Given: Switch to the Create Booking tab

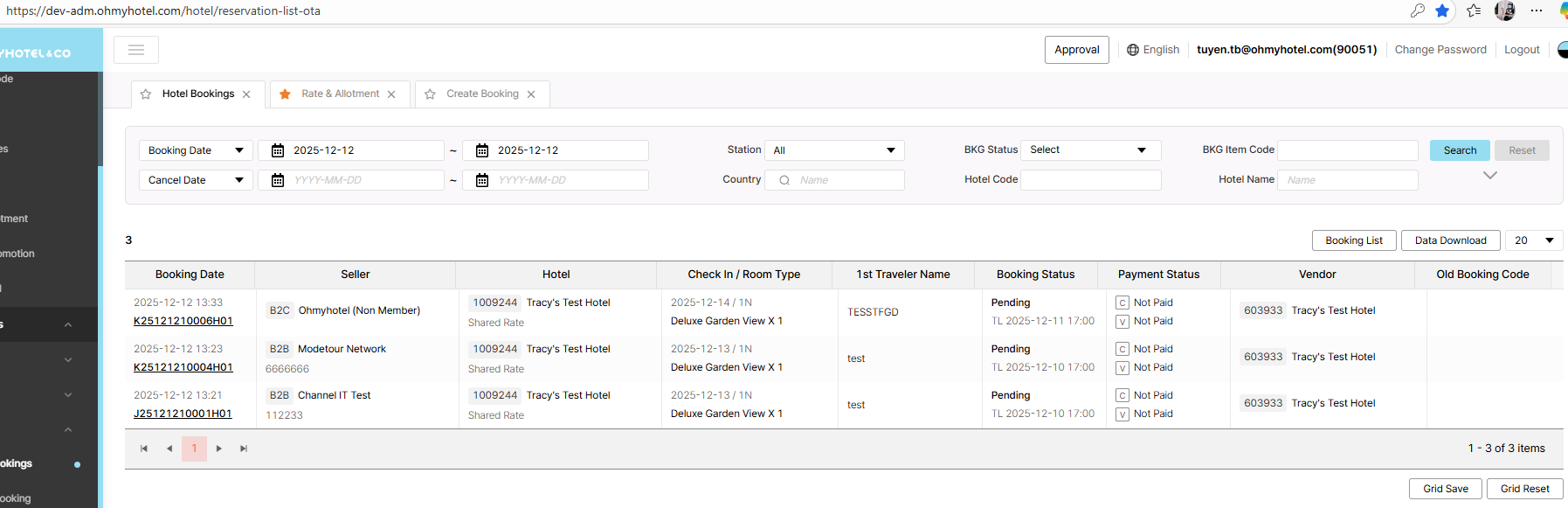Looking at the screenshot, I should pos(482,94).
